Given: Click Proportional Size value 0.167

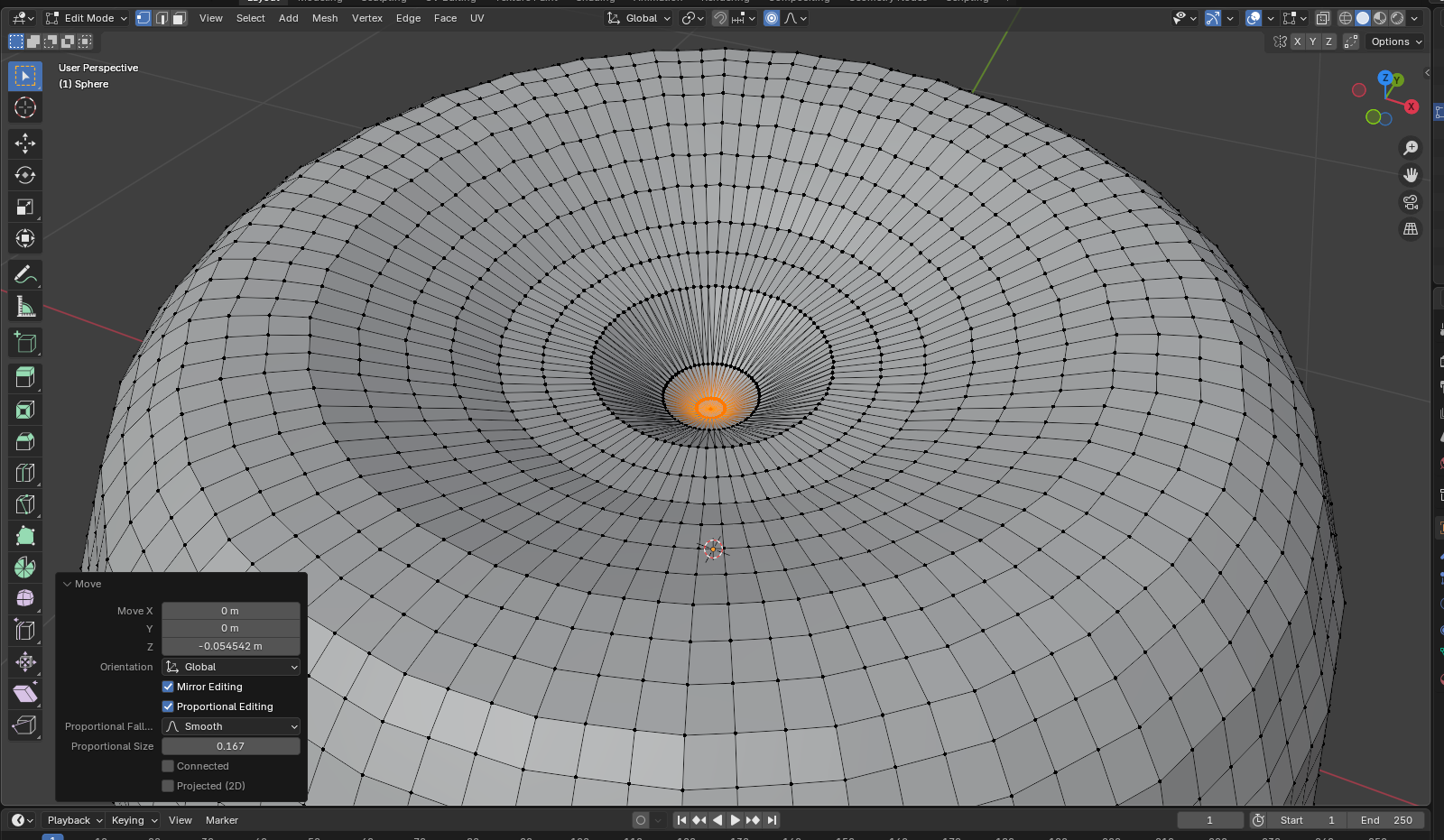Looking at the screenshot, I should click(231, 746).
